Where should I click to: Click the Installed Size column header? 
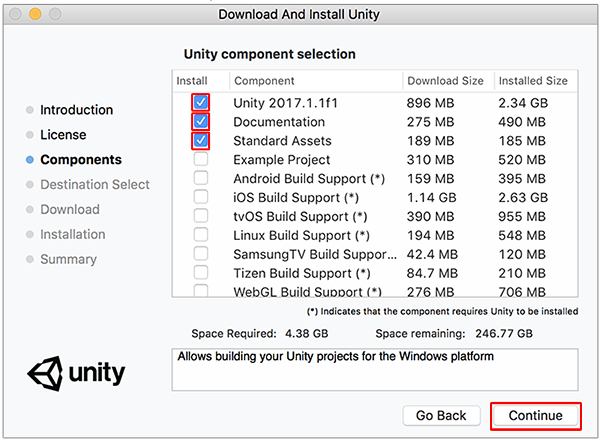click(x=533, y=81)
